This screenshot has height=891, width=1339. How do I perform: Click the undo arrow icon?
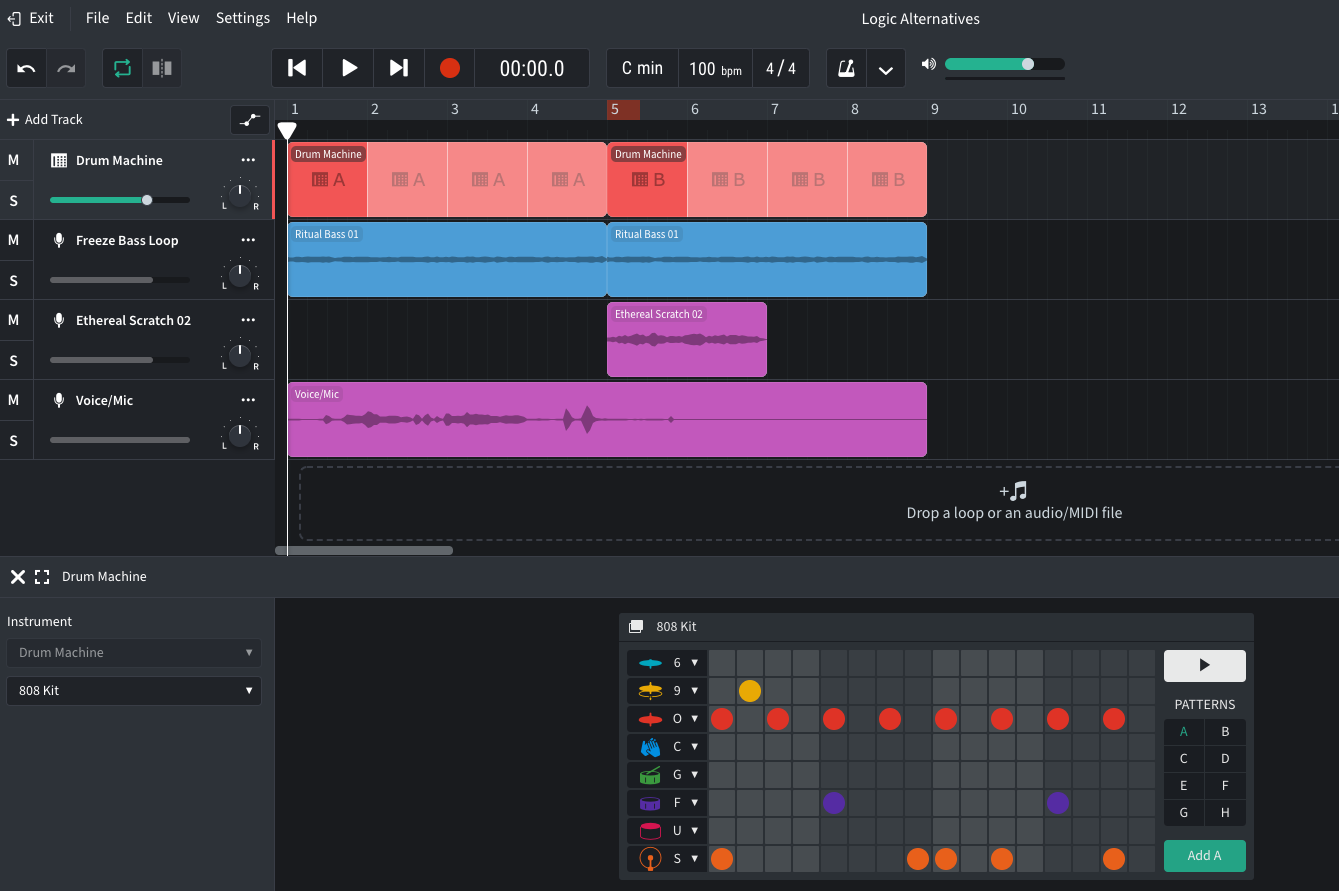click(x=25, y=68)
